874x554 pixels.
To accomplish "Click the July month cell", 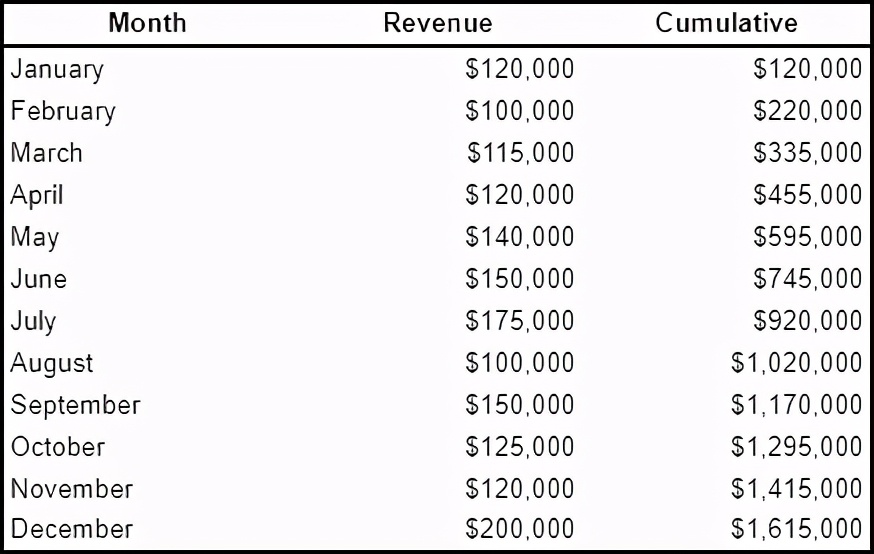I will 33,322.
